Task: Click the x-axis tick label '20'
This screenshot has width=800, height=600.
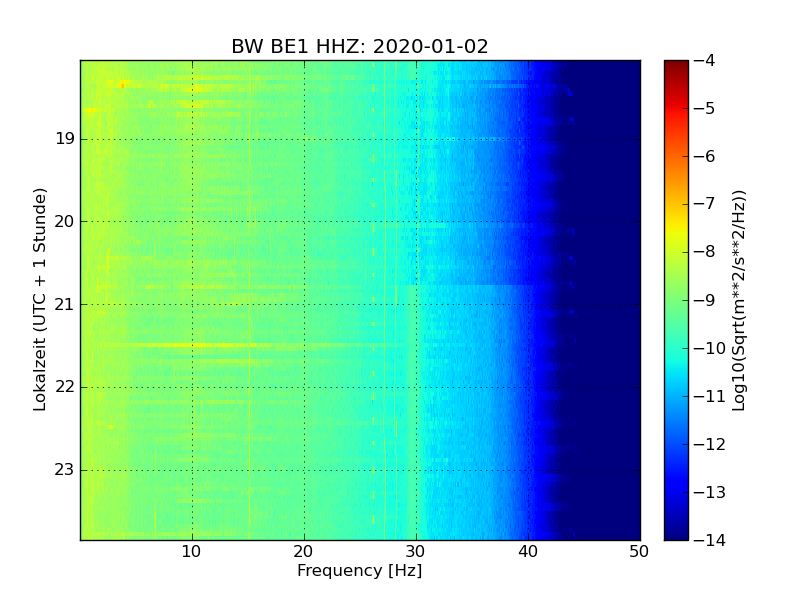Action: pos(304,552)
